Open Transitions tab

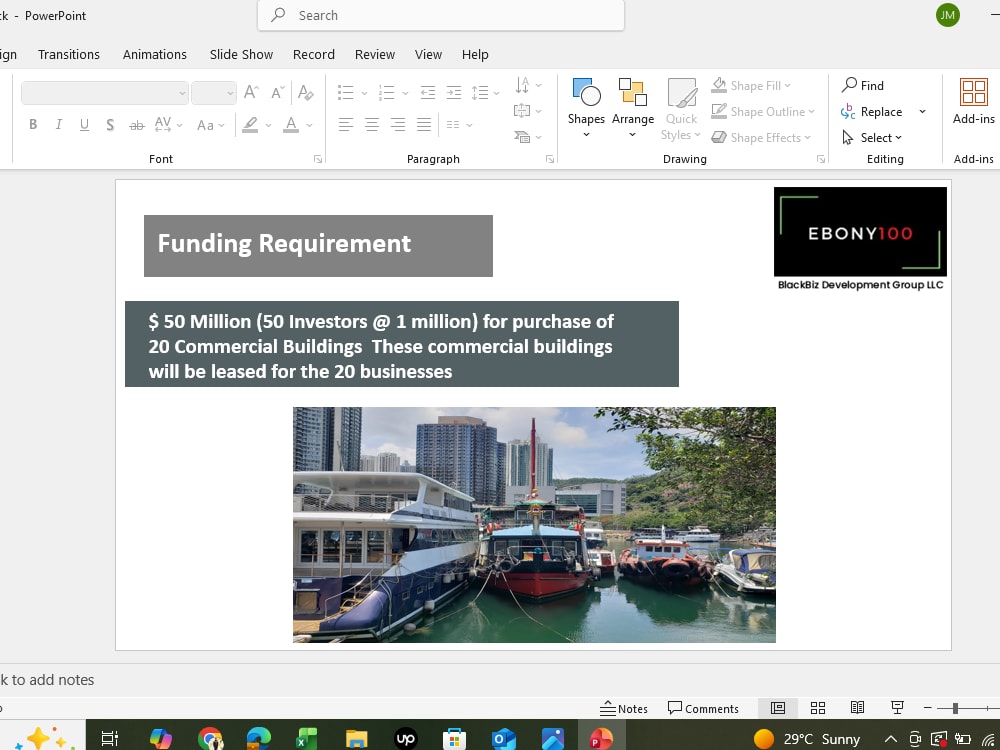click(x=69, y=54)
